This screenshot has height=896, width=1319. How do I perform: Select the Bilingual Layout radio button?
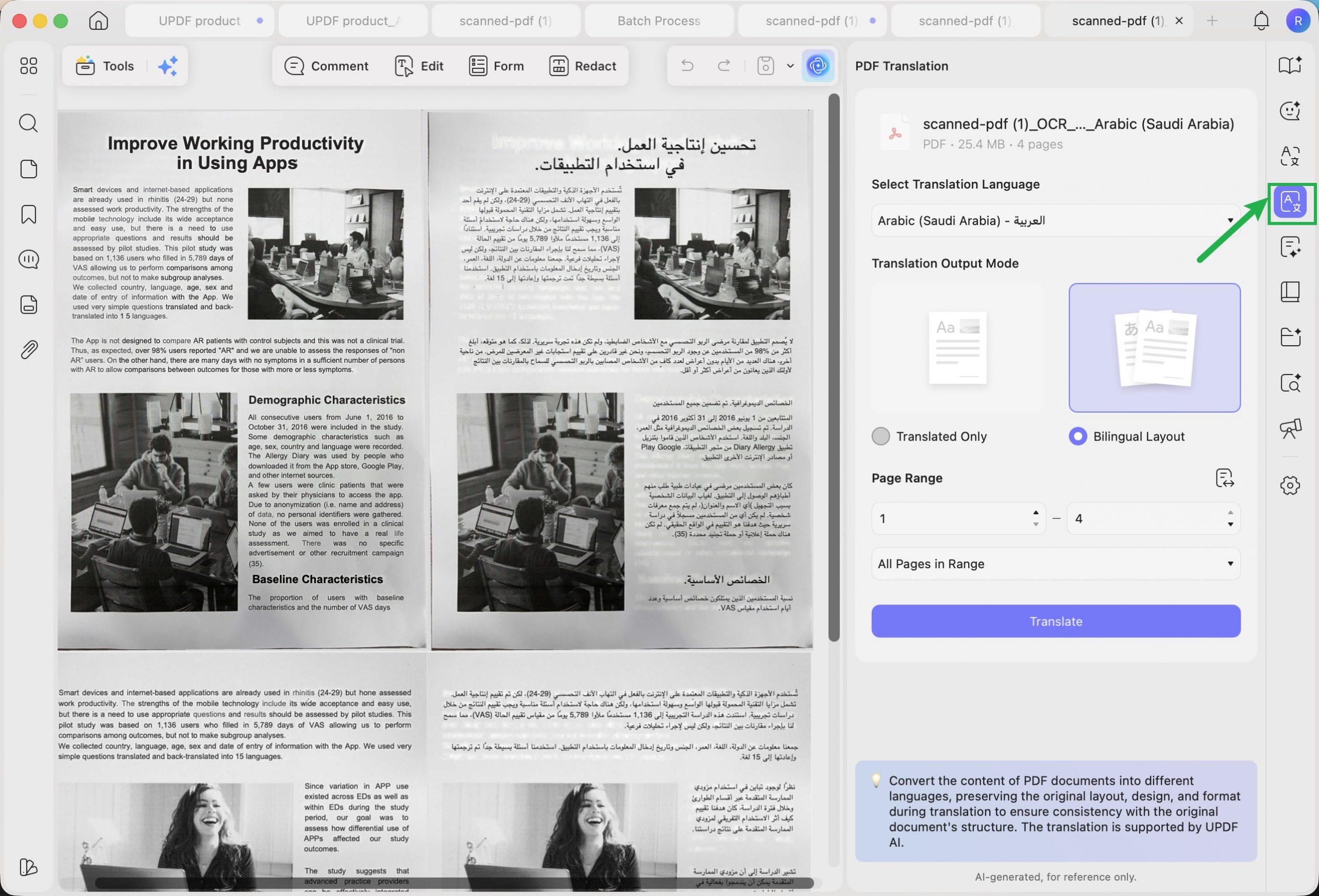(1077, 436)
